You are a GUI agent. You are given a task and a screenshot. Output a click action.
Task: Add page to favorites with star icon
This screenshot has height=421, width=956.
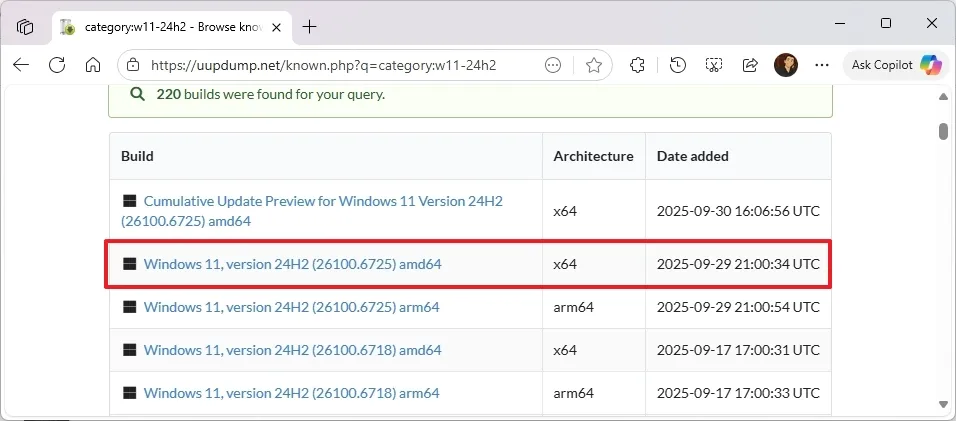(x=594, y=65)
